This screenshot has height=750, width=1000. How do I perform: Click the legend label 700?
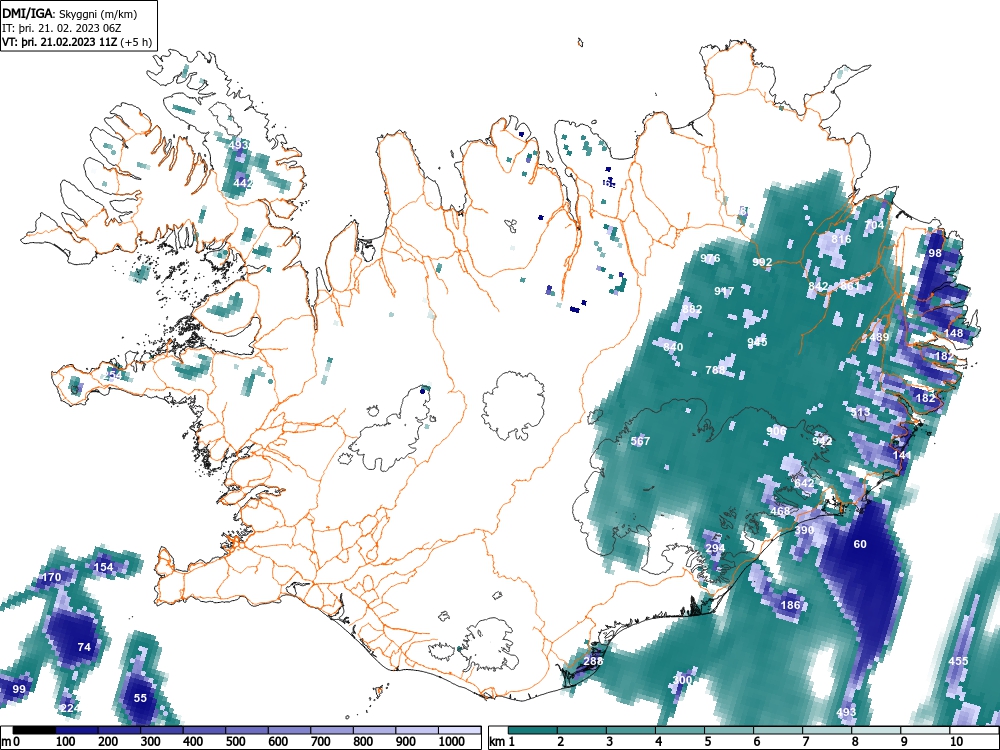321,741
